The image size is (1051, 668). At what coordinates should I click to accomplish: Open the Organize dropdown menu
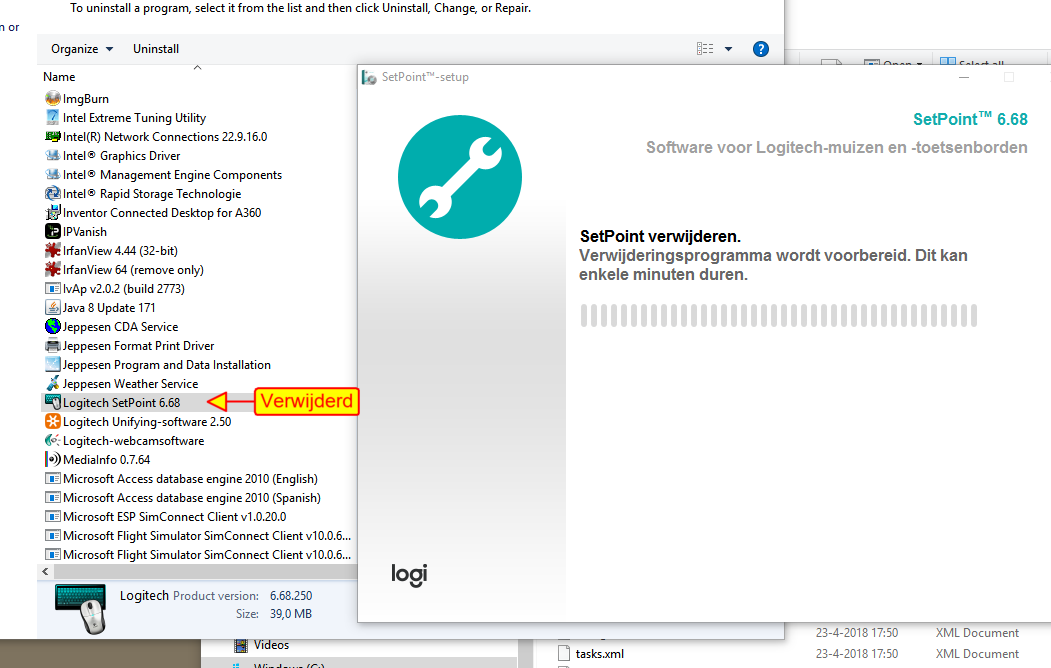pyautogui.click(x=82, y=49)
